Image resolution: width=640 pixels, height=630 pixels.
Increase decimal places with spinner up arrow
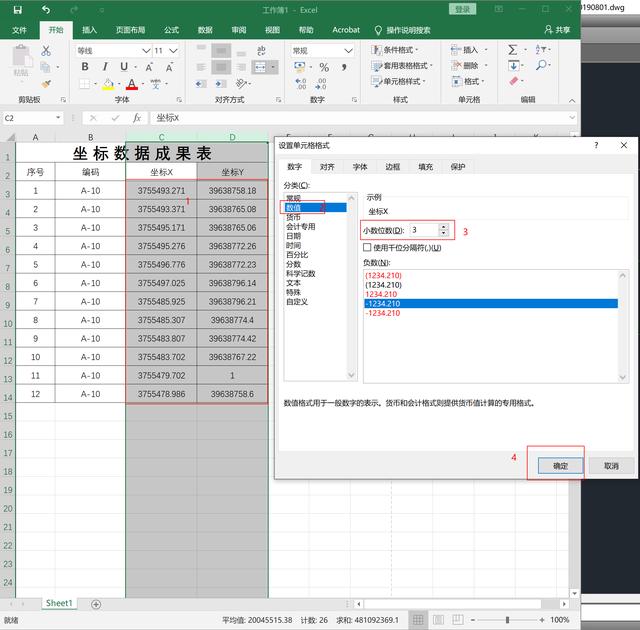coord(444,227)
